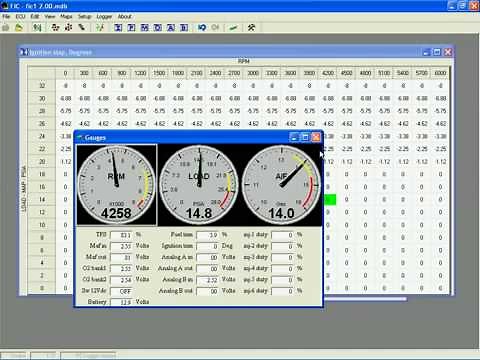Click the inj-6 duty field
This screenshot has height=360, width=480.
[283, 291]
